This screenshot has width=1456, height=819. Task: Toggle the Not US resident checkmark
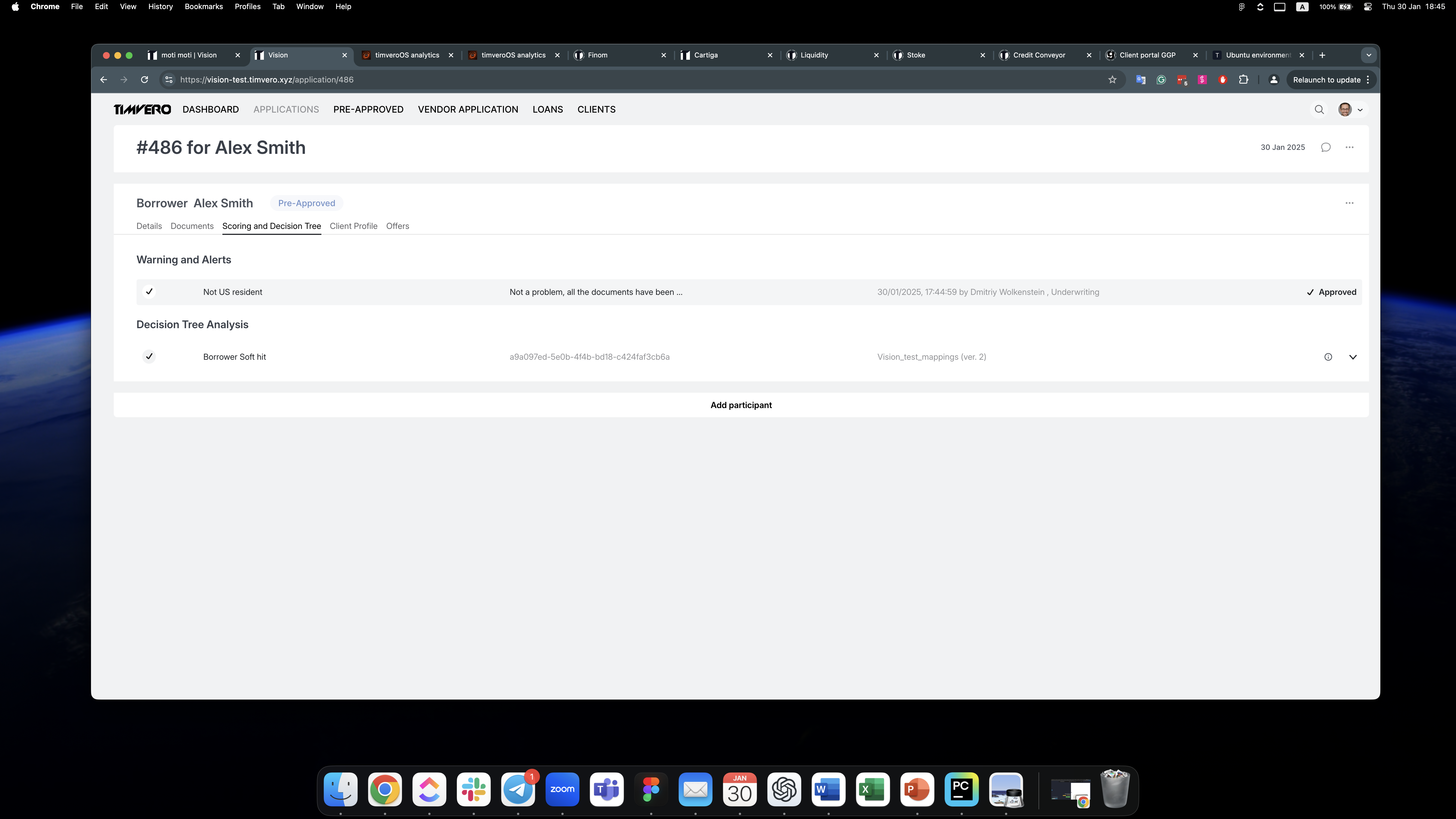tap(149, 292)
